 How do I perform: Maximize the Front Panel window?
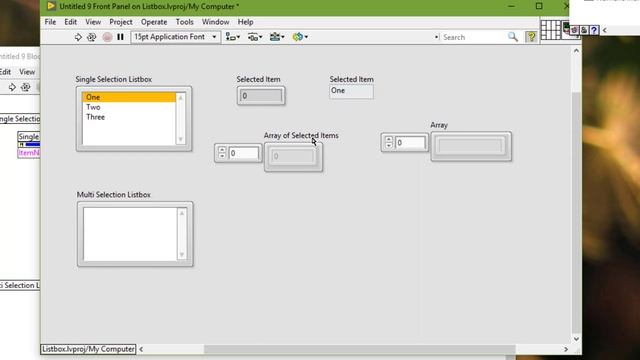tap(539, 6)
